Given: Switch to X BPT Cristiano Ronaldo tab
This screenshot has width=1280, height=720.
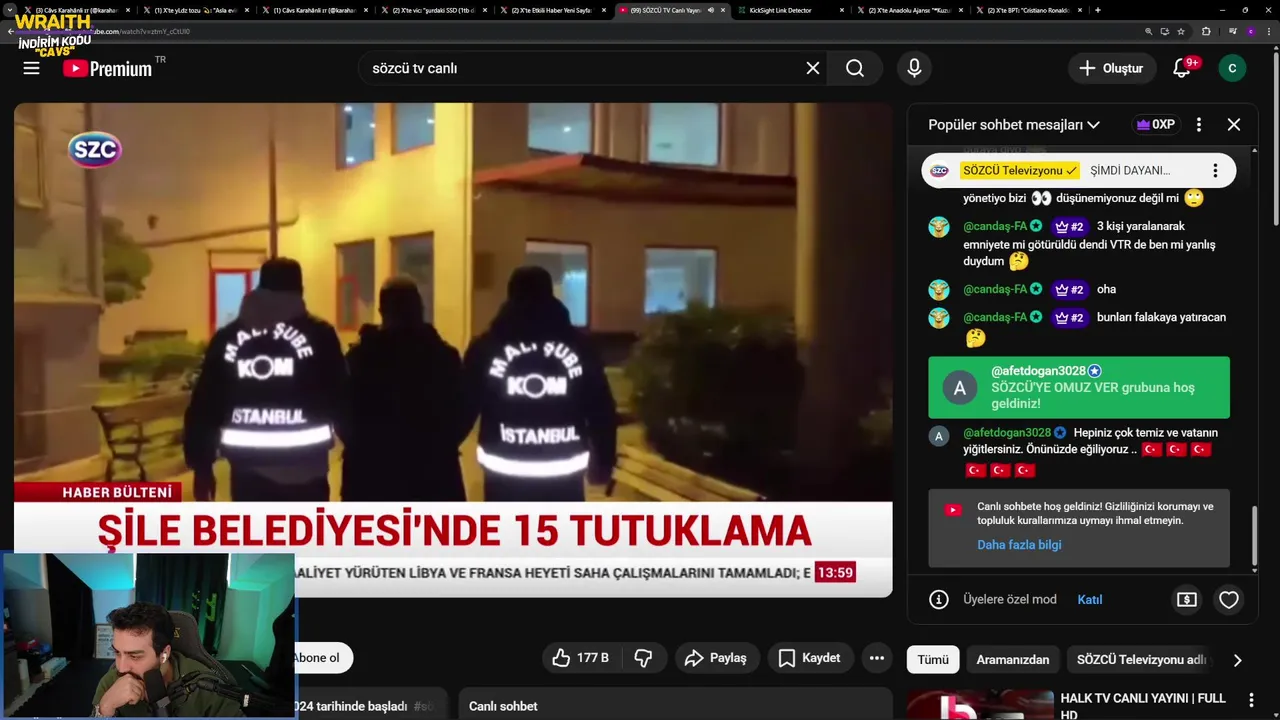Looking at the screenshot, I should click(x=1029, y=10).
